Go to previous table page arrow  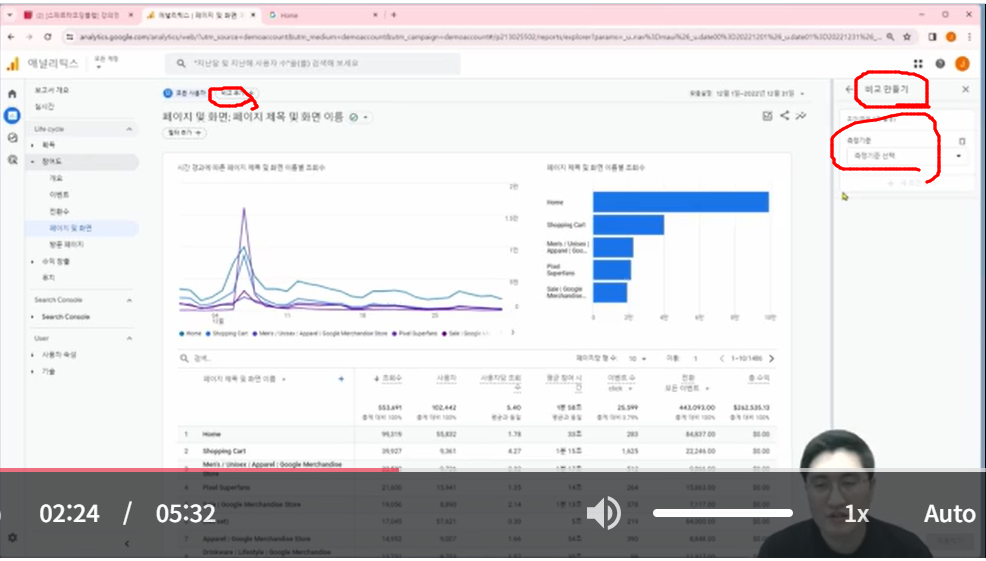722,358
